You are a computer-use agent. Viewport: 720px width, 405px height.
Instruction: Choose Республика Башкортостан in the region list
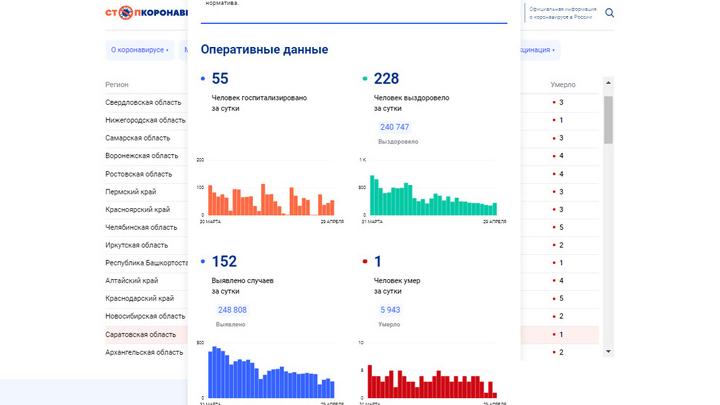tap(146, 263)
